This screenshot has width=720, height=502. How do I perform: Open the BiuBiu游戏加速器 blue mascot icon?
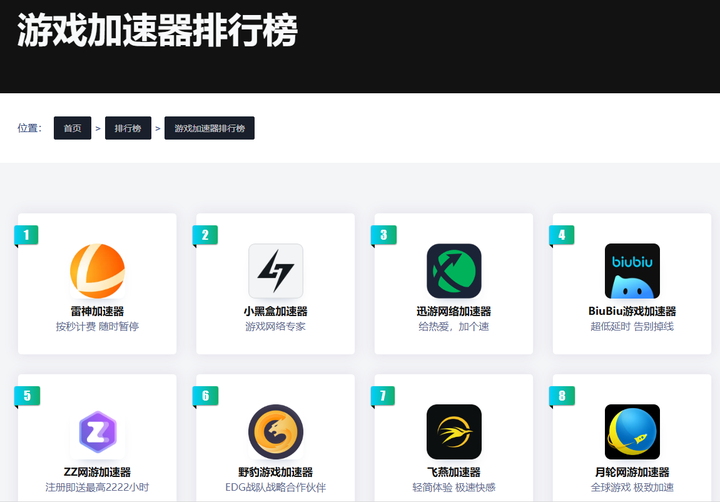[632, 271]
